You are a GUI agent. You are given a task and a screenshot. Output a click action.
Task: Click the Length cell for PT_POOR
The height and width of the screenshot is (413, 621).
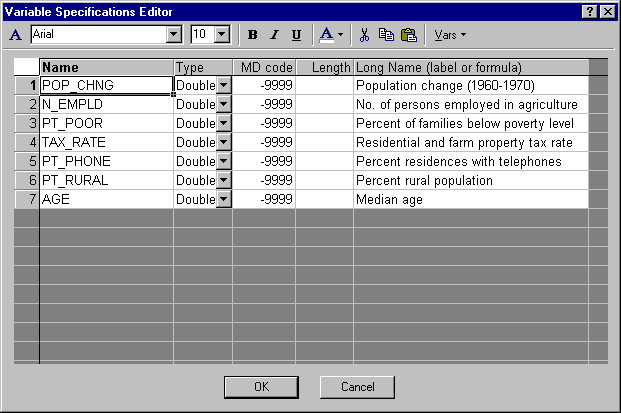tap(324, 123)
